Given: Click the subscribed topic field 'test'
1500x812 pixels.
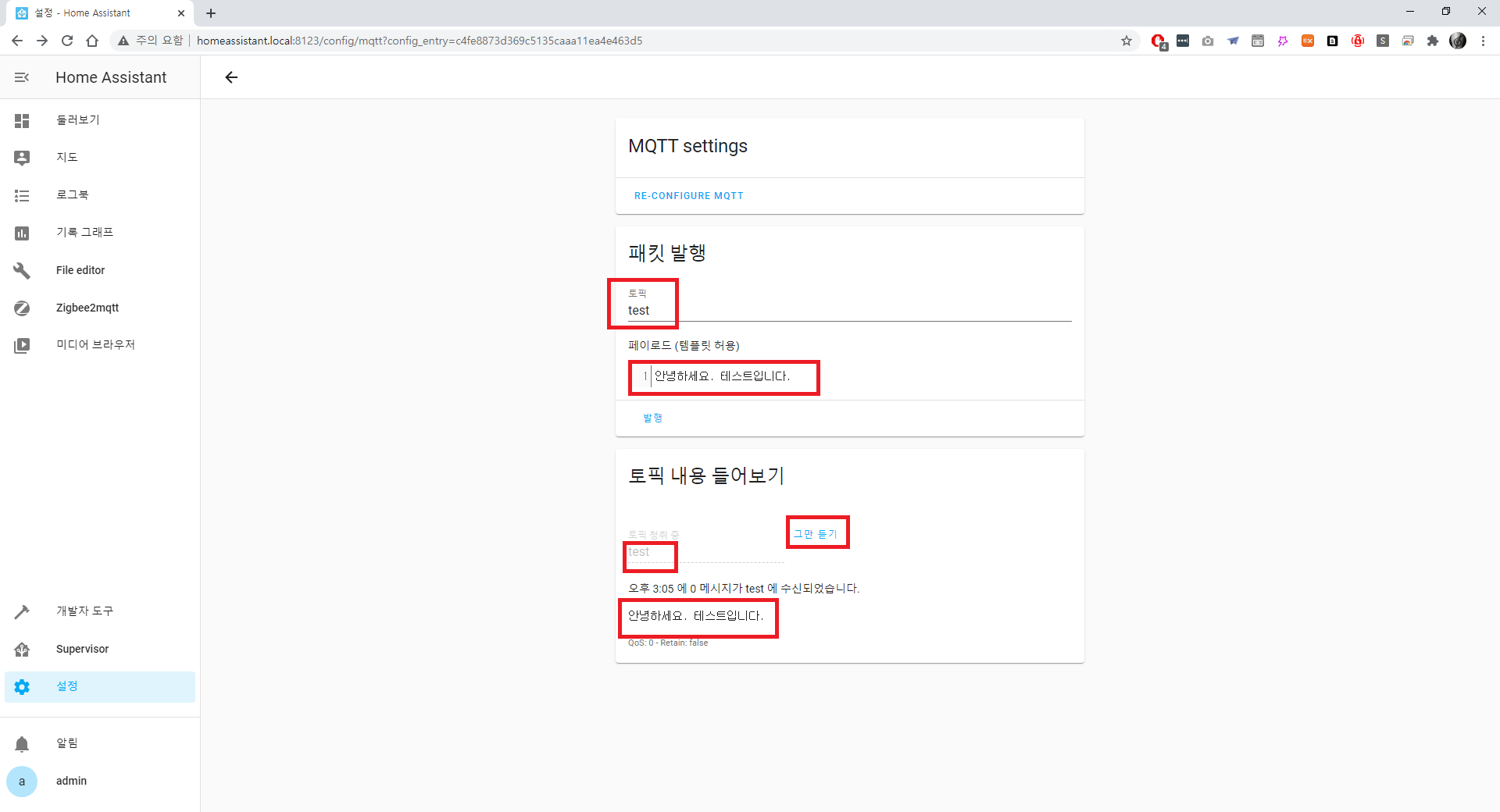Looking at the screenshot, I should tap(705, 552).
